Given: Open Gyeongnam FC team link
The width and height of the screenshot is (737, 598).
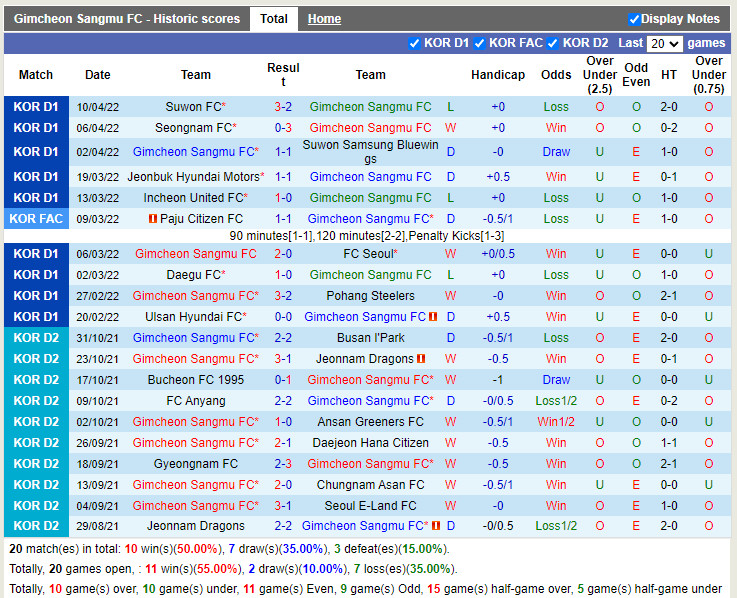Looking at the screenshot, I should [x=196, y=464].
